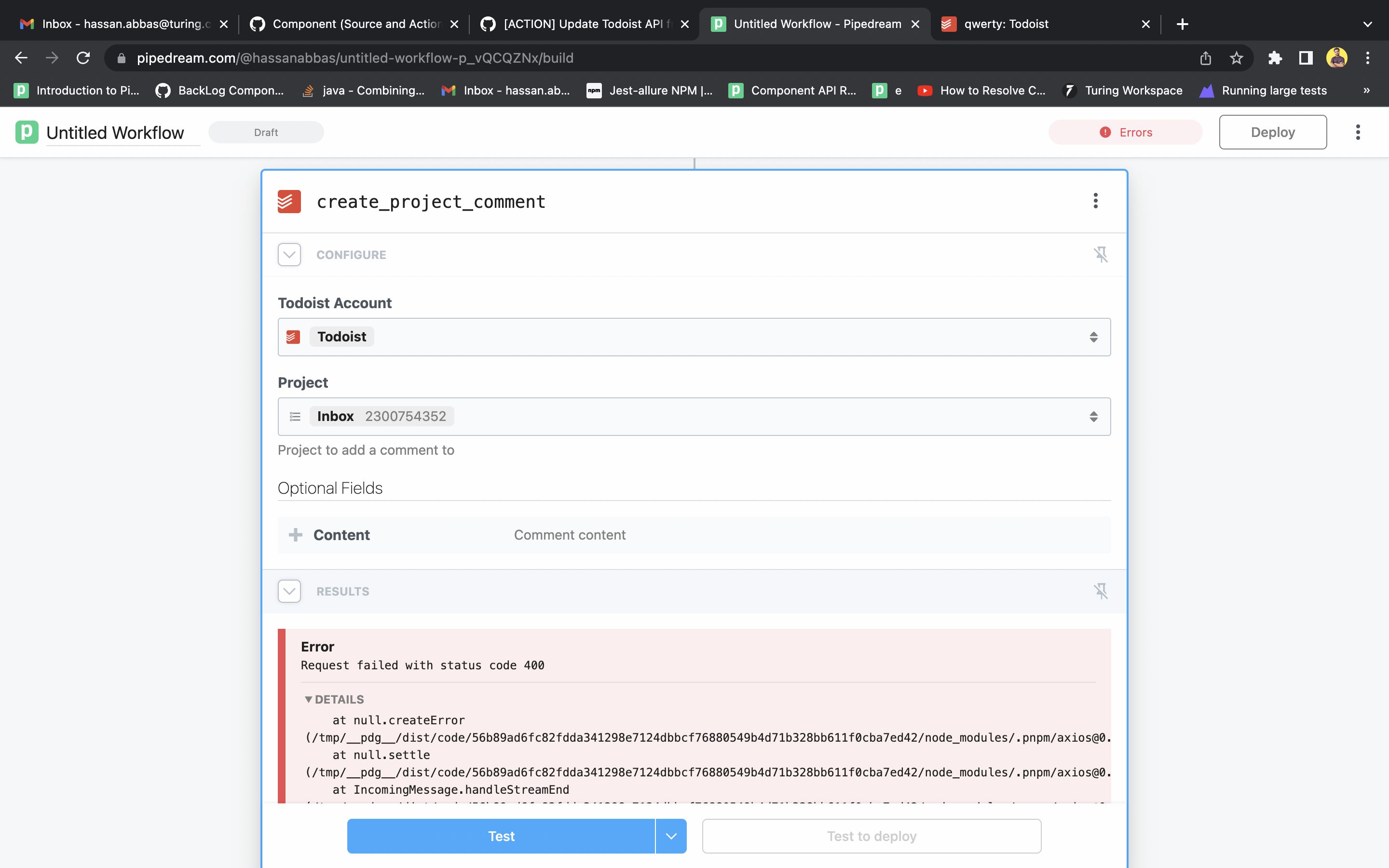Click the Todoist icon in the step header
The image size is (1389, 868).
[x=289, y=202]
